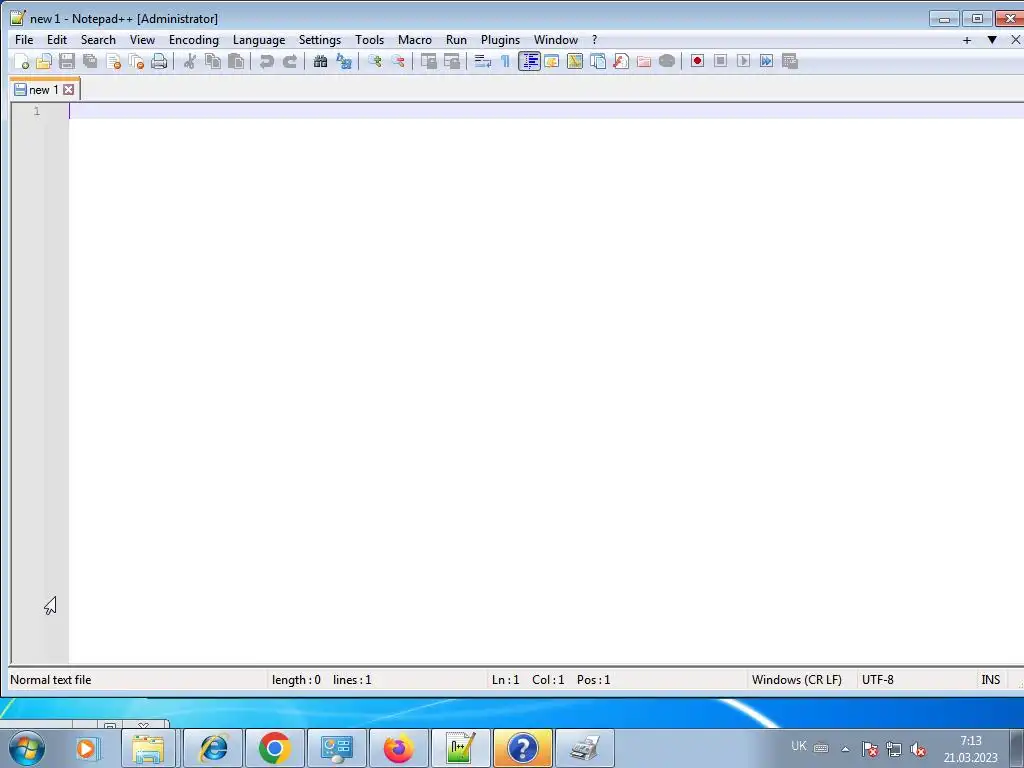Image resolution: width=1024 pixels, height=768 pixels.
Task: Click the Save floppy disk icon
Action: pyautogui.click(x=67, y=61)
